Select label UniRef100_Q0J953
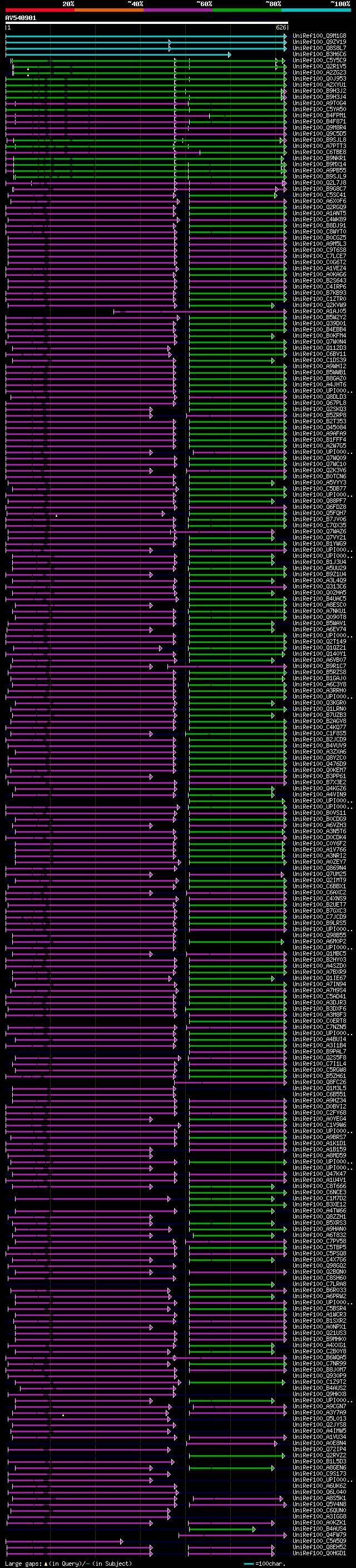 (x=319, y=78)
